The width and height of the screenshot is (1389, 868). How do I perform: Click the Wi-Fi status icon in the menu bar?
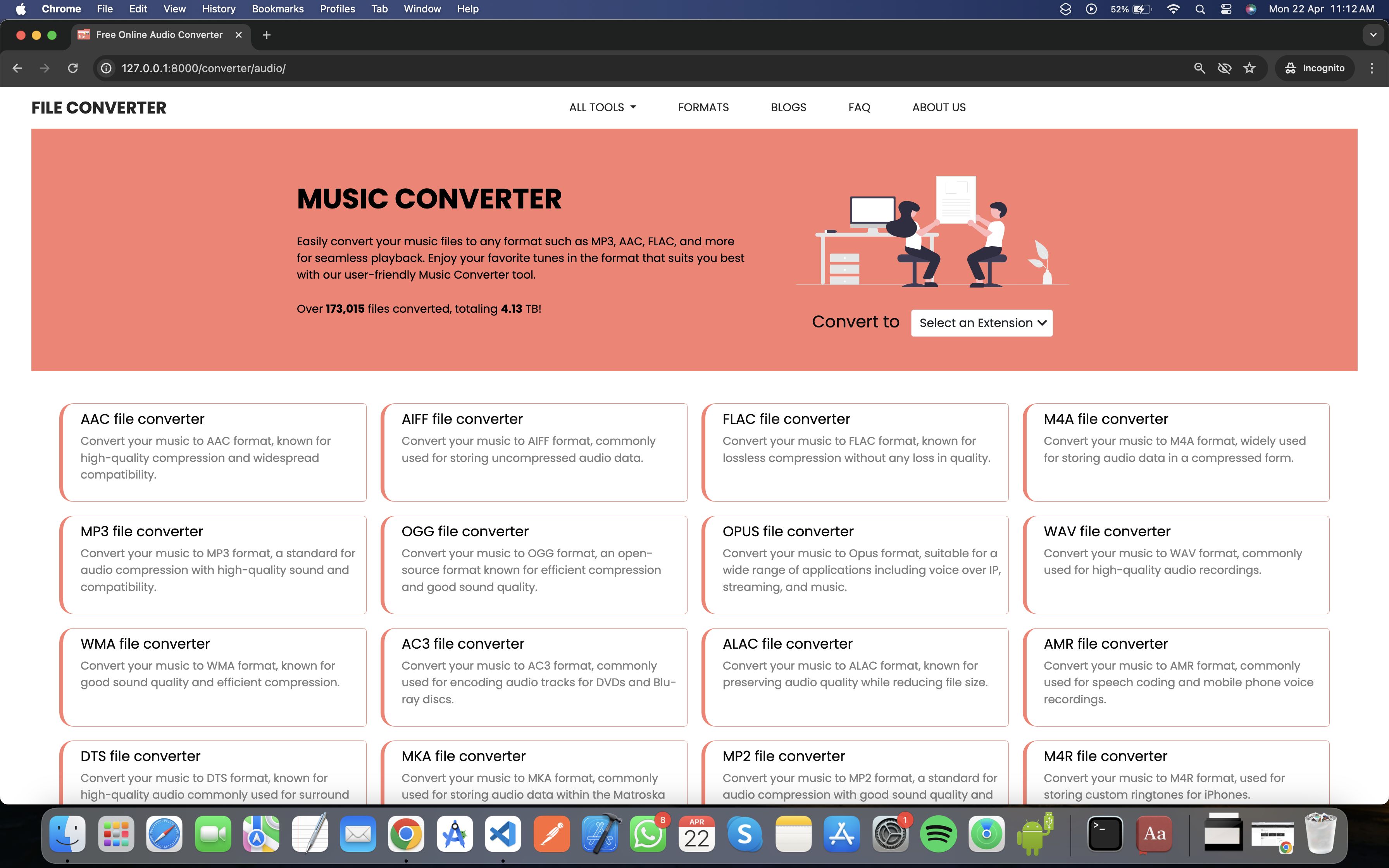[1173, 9]
